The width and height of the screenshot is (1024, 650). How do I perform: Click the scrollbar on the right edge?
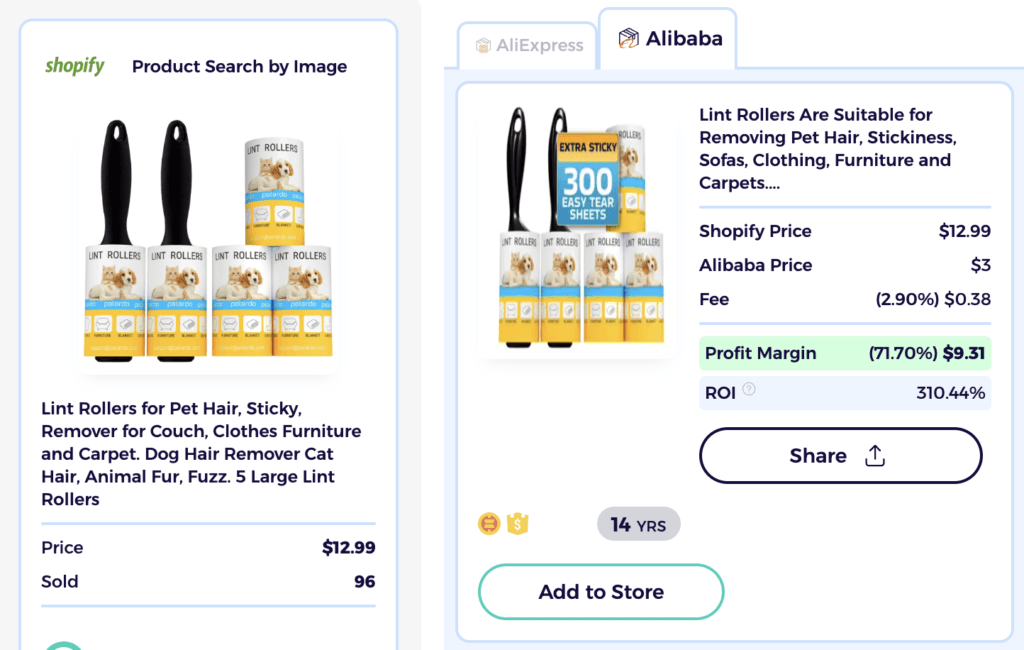point(1019,325)
